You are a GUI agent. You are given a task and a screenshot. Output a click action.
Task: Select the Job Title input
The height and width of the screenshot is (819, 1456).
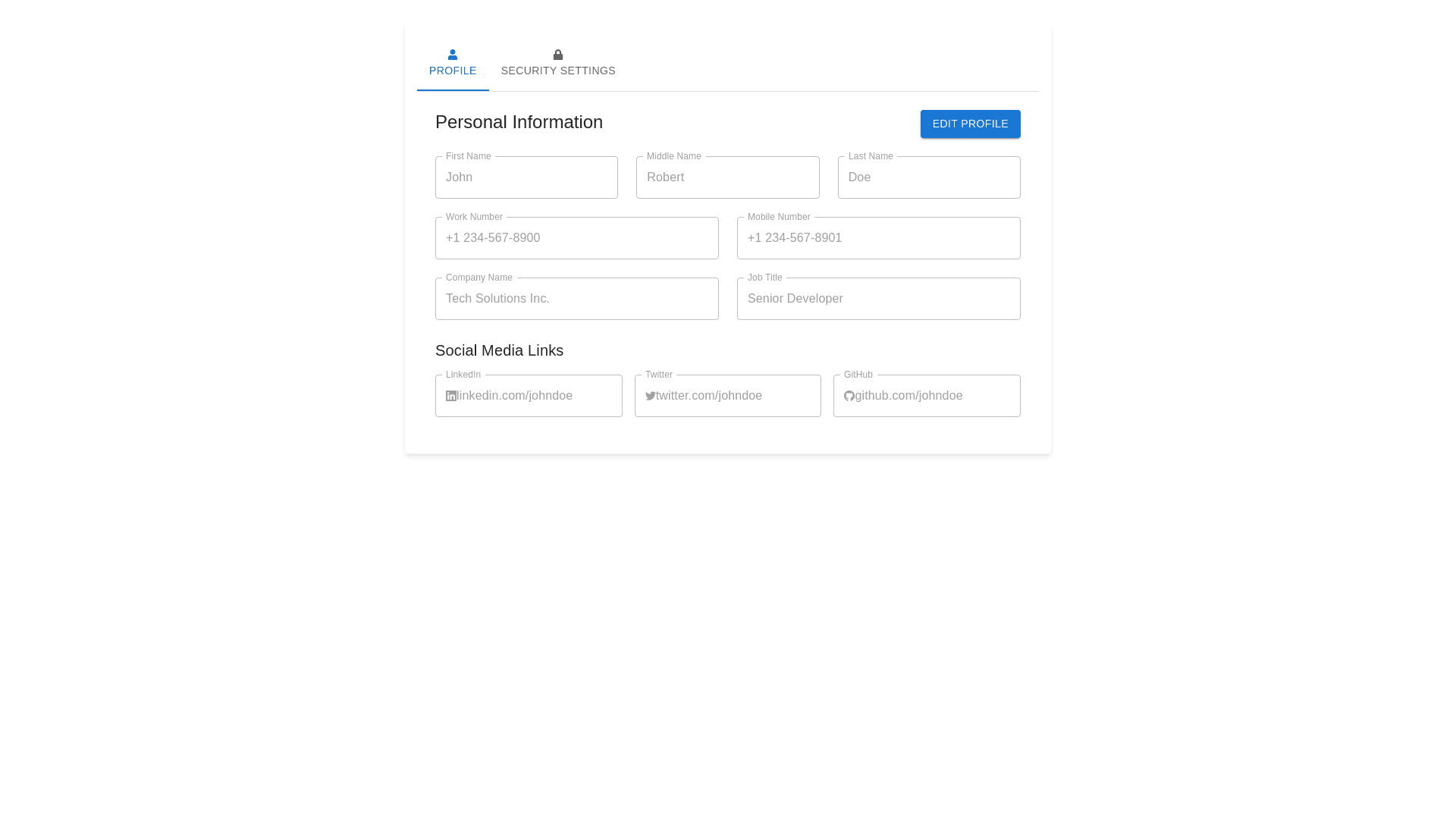click(x=878, y=299)
